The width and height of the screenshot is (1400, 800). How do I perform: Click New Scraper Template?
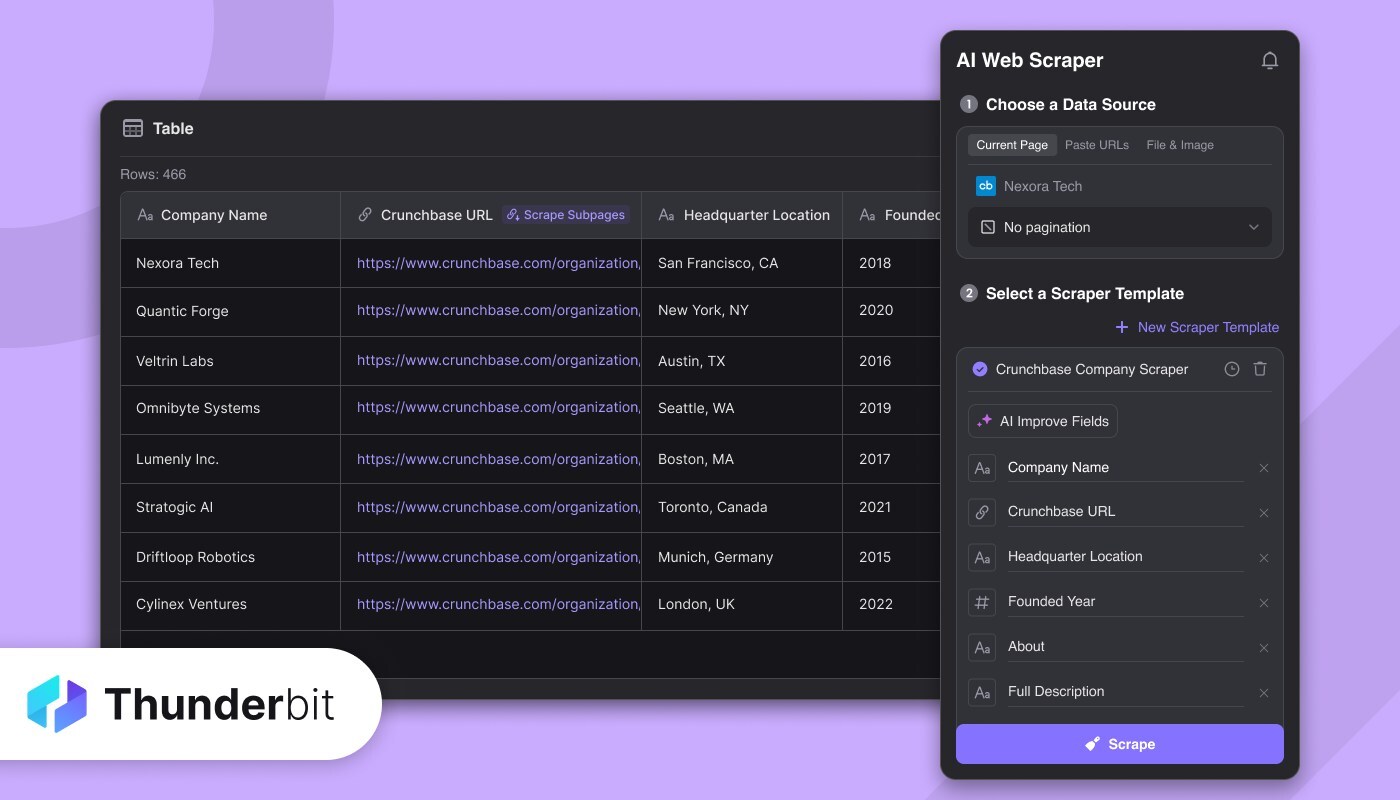pyautogui.click(x=1196, y=327)
